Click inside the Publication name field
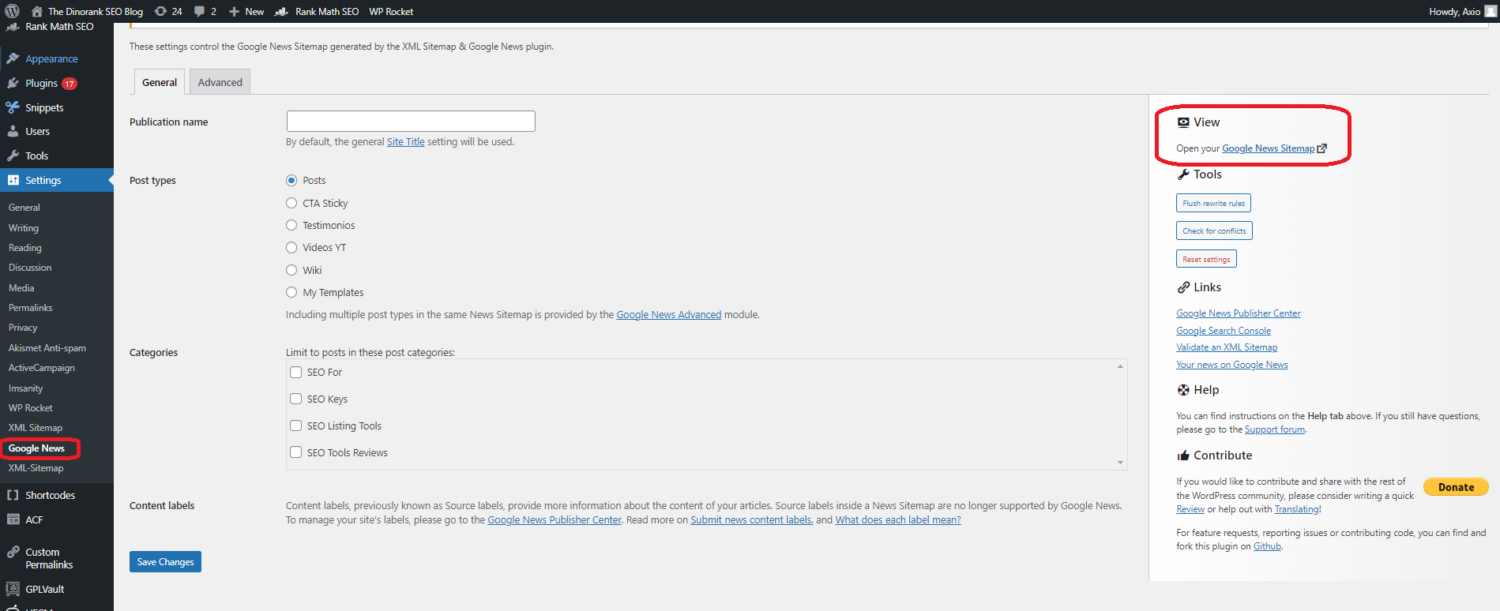 (x=410, y=120)
